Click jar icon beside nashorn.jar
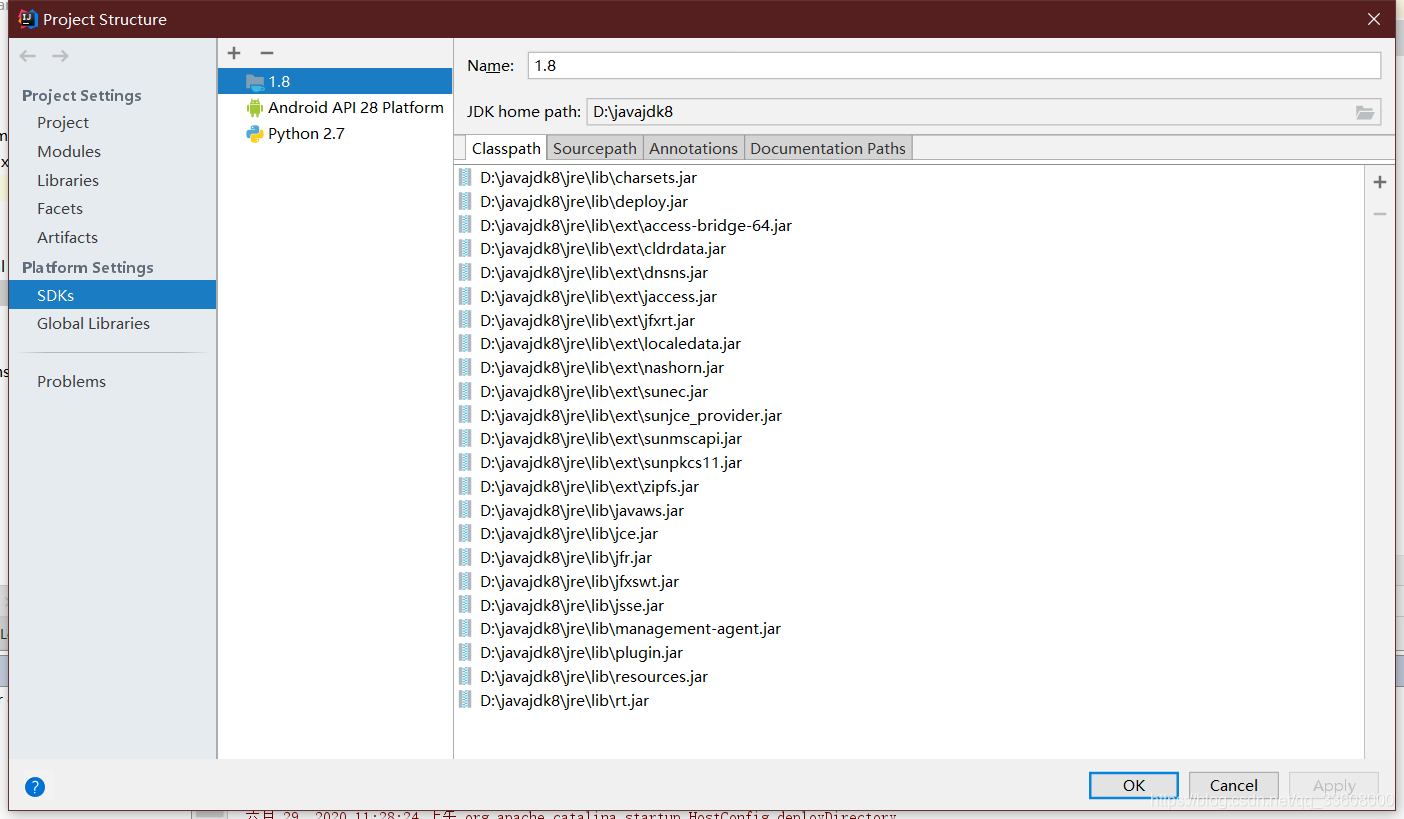 pyautogui.click(x=465, y=367)
